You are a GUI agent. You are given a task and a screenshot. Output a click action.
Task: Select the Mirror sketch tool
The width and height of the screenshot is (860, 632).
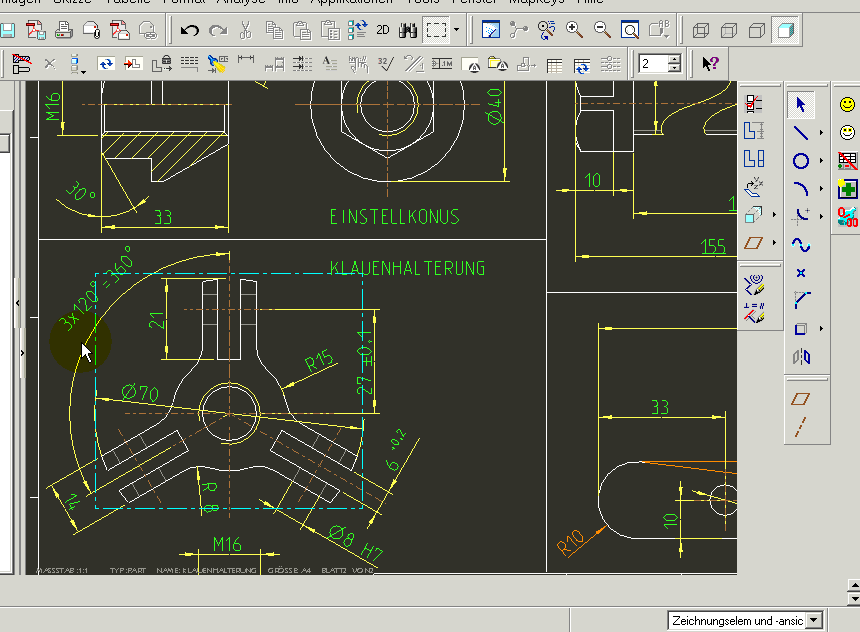click(x=801, y=357)
